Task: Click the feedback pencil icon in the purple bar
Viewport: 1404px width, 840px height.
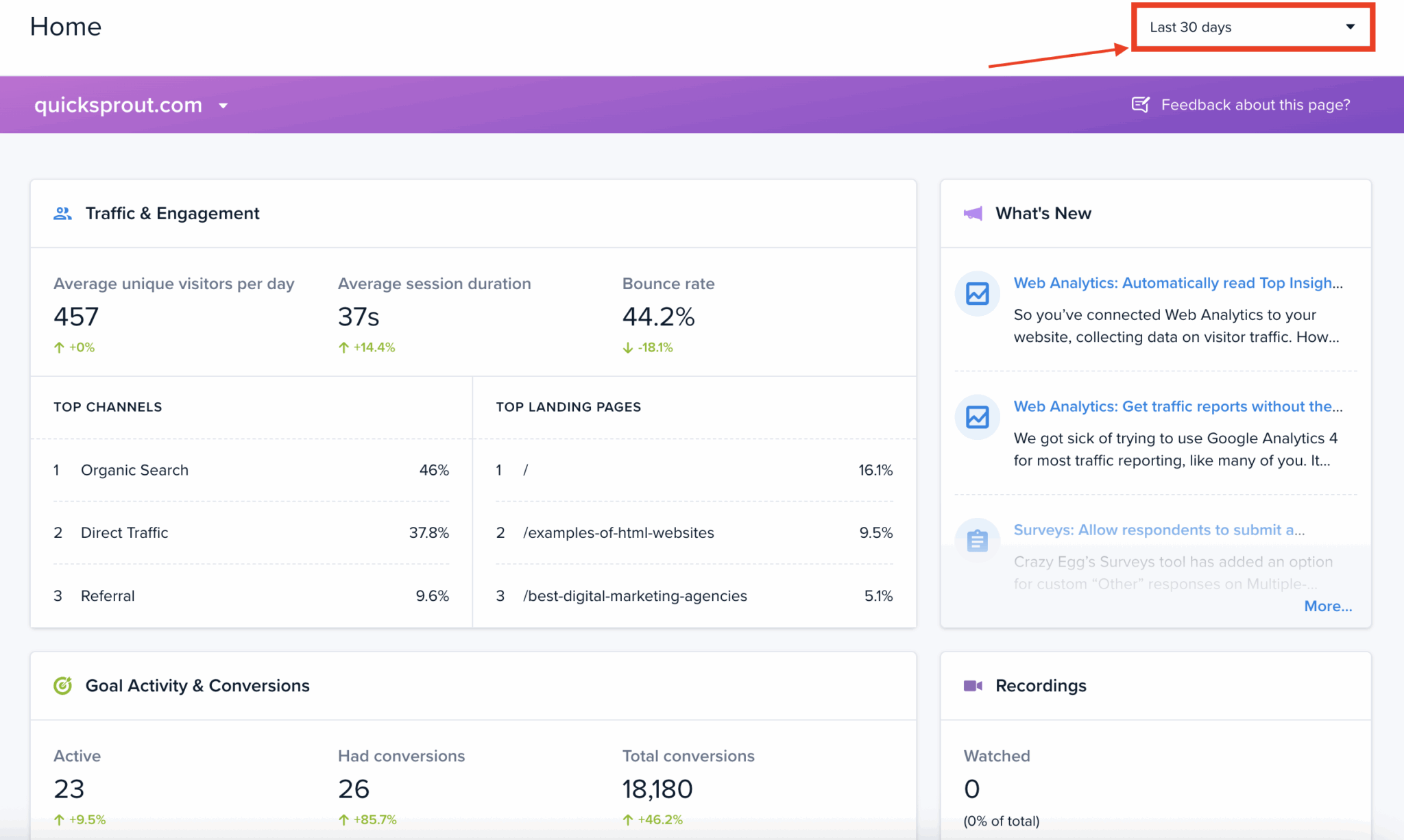Action: [x=1141, y=104]
